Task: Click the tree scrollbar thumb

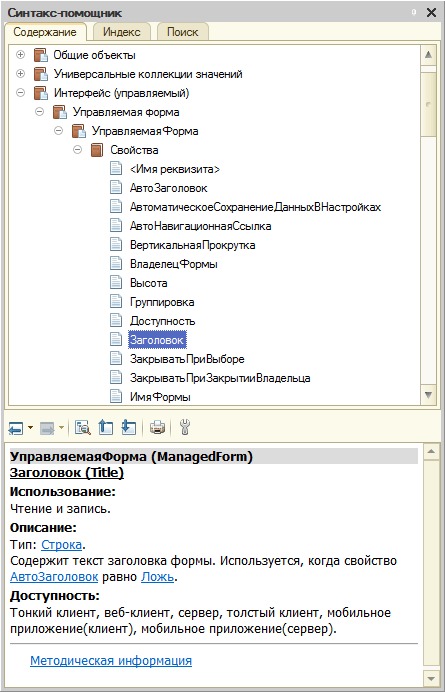Action: [x=428, y=105]
